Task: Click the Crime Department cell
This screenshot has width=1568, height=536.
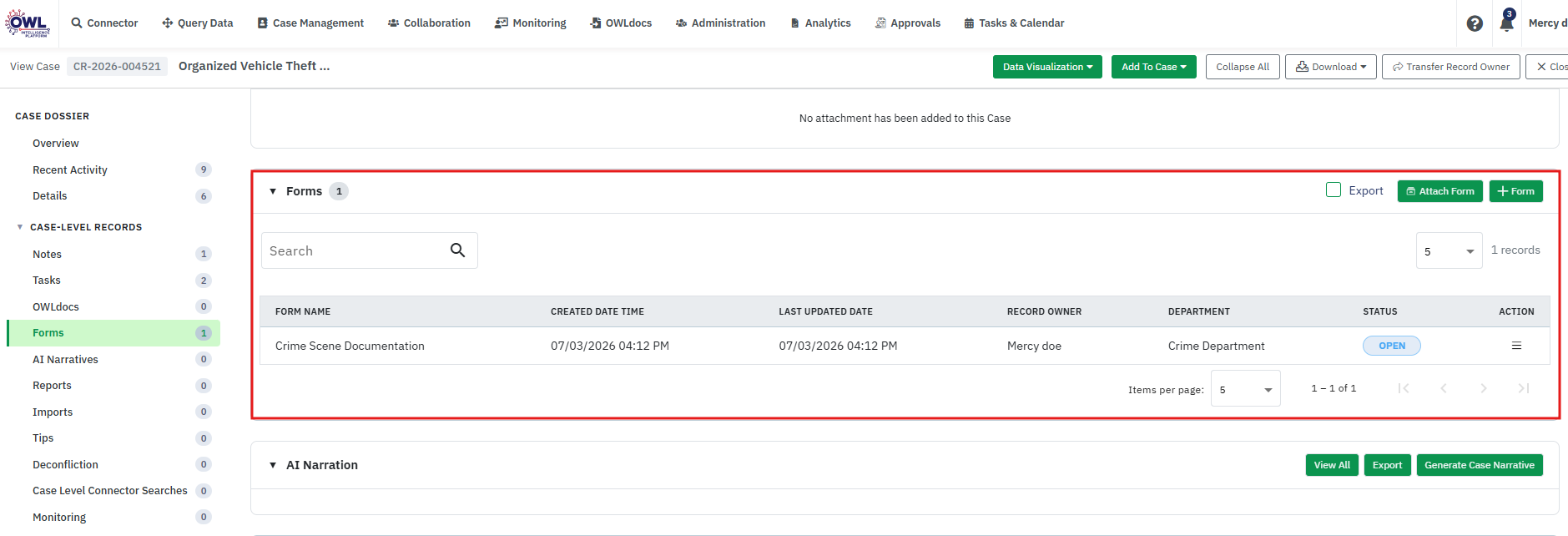Action: (x=1216, y=346)
